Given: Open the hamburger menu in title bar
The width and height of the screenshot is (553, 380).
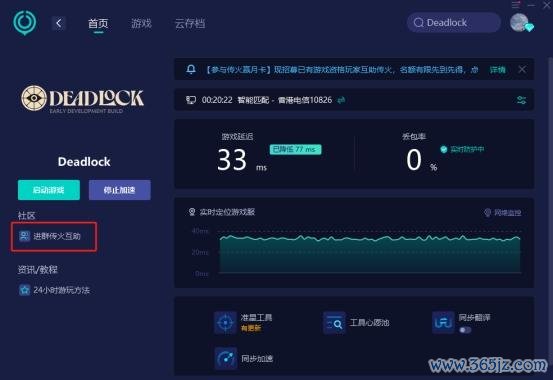Looking at the screenshot, I should (x=516, y=5).
